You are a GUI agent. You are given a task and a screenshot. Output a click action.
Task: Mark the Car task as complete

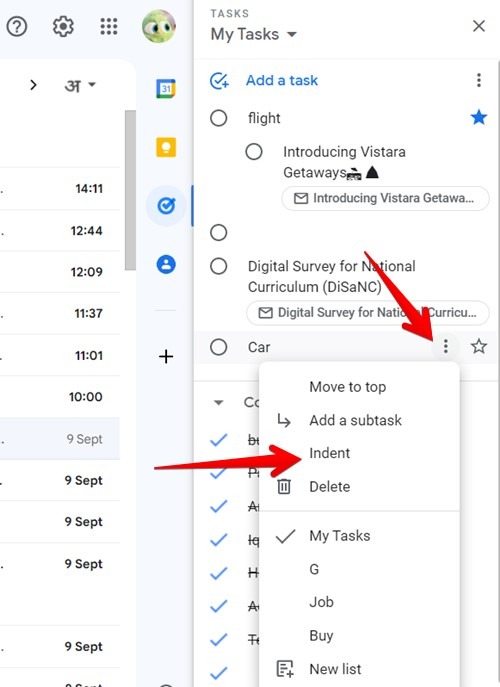tap(218, 347)
